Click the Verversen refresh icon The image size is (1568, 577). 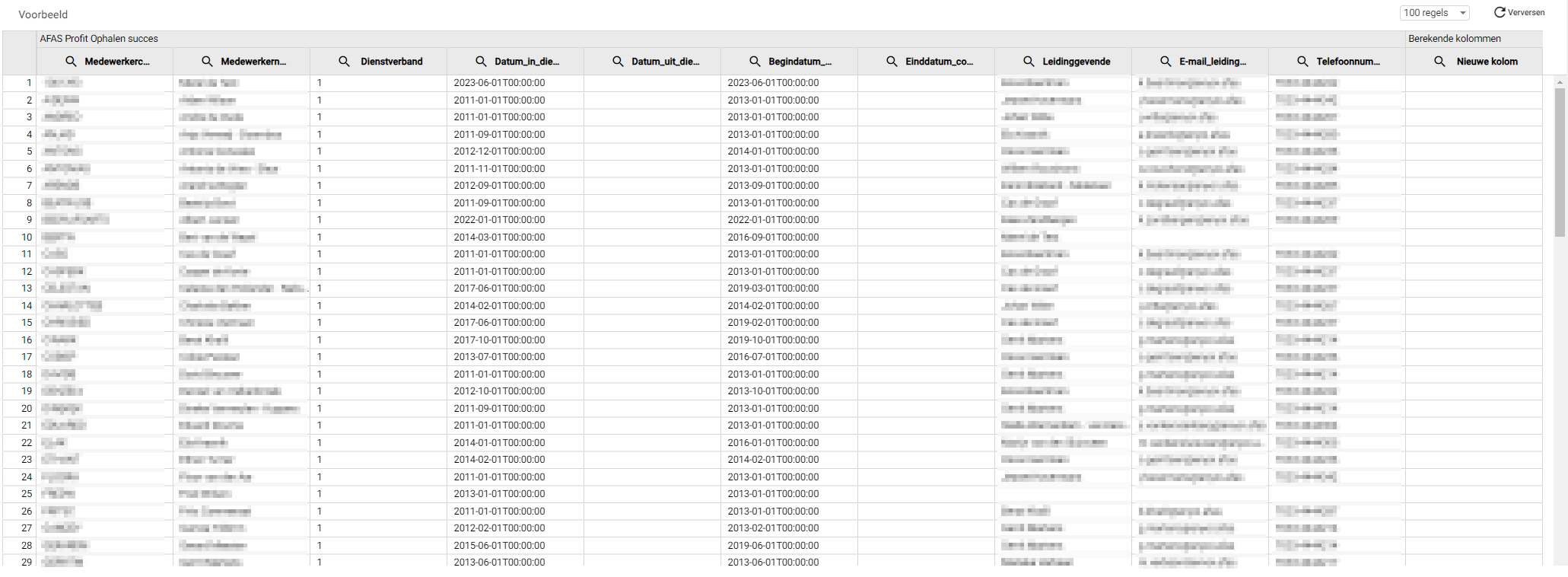[x=1500, y=12]
